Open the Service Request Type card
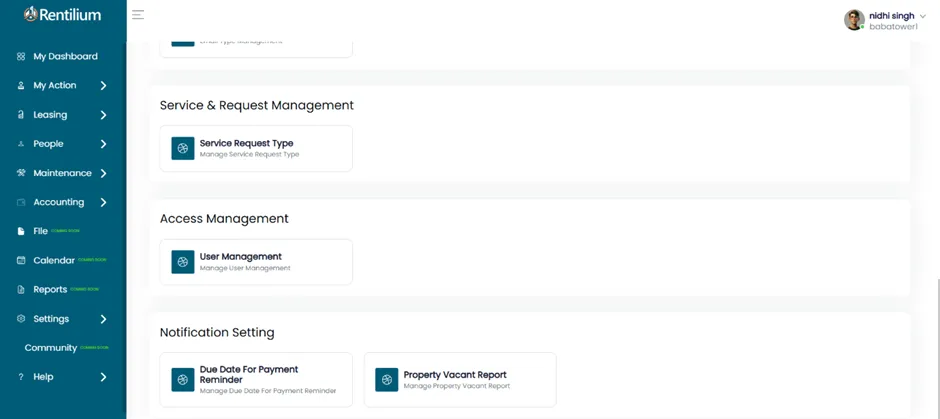Screen dimensions: 940x419 [x=256, y=148]
